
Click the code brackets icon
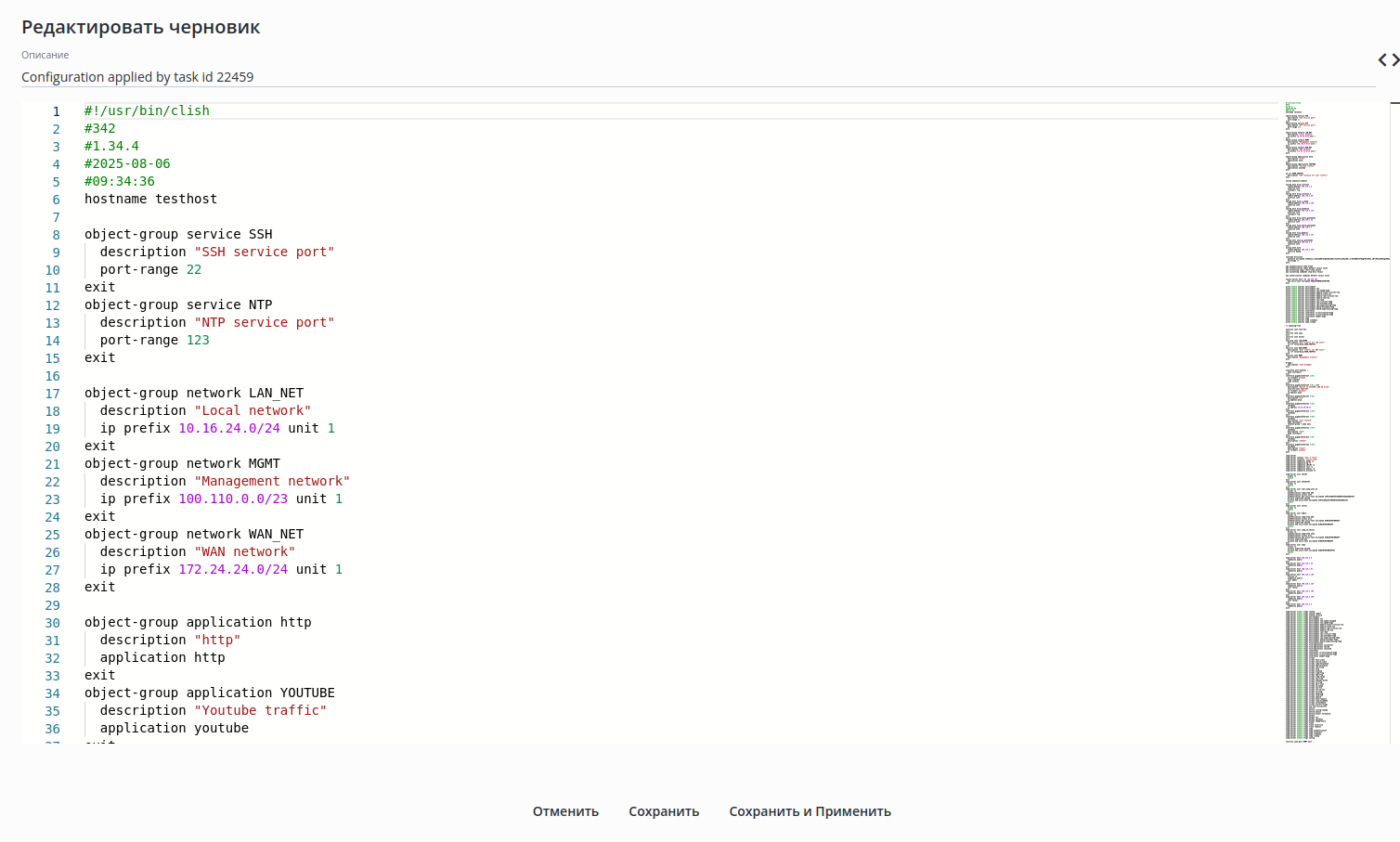click(x=1388, y=60)
